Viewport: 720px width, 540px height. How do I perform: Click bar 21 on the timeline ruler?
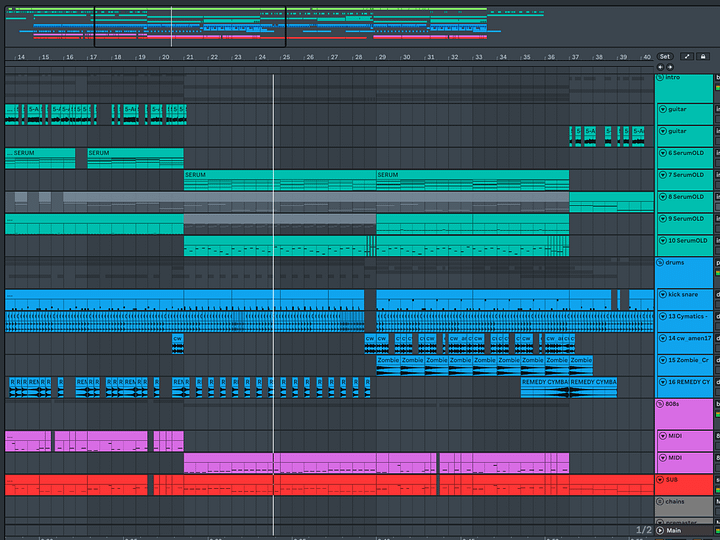pyautogui.click(x=190, y=57)
